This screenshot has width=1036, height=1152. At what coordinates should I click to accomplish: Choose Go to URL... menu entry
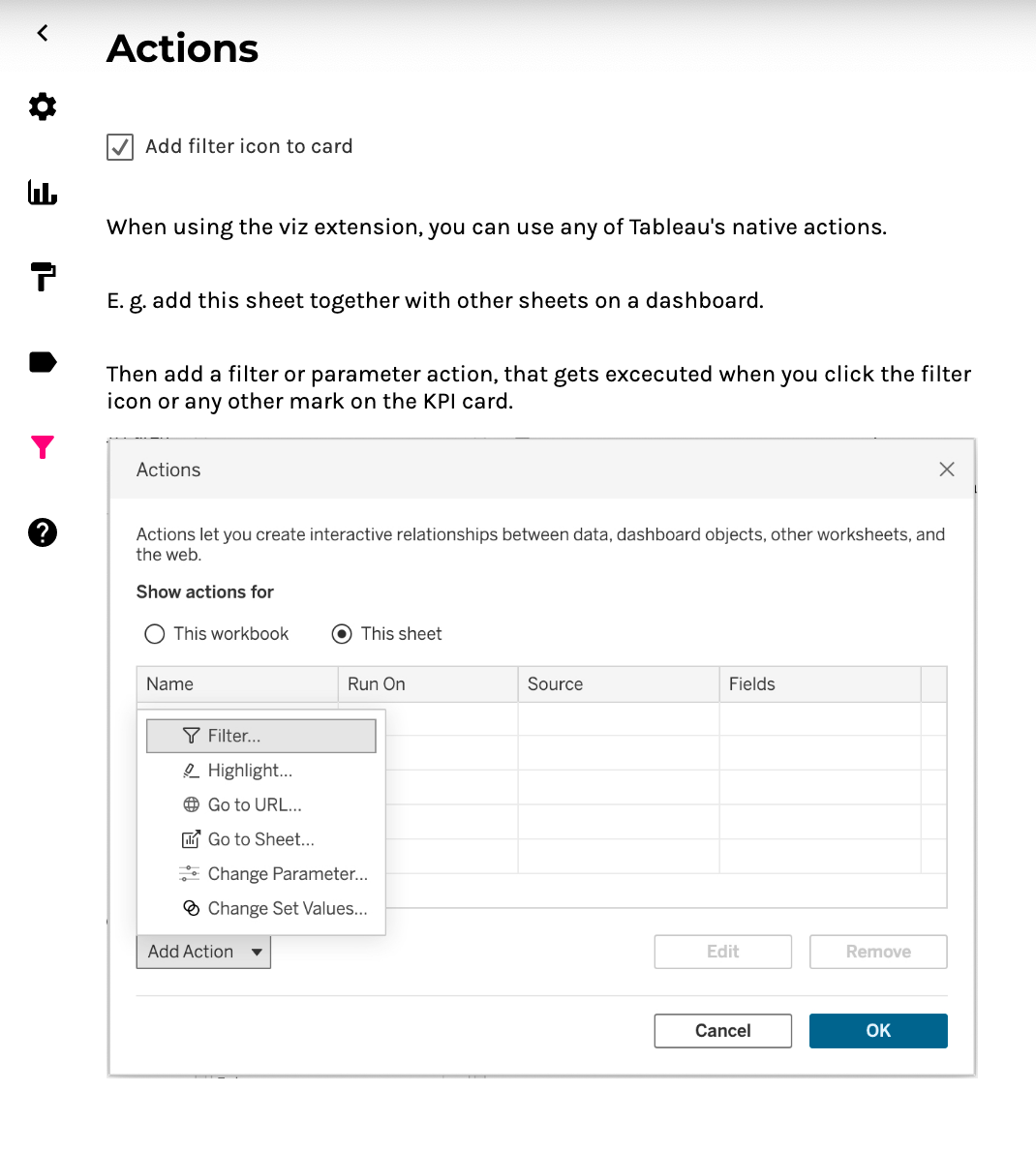pyautogui.click(x=255, y=804)
